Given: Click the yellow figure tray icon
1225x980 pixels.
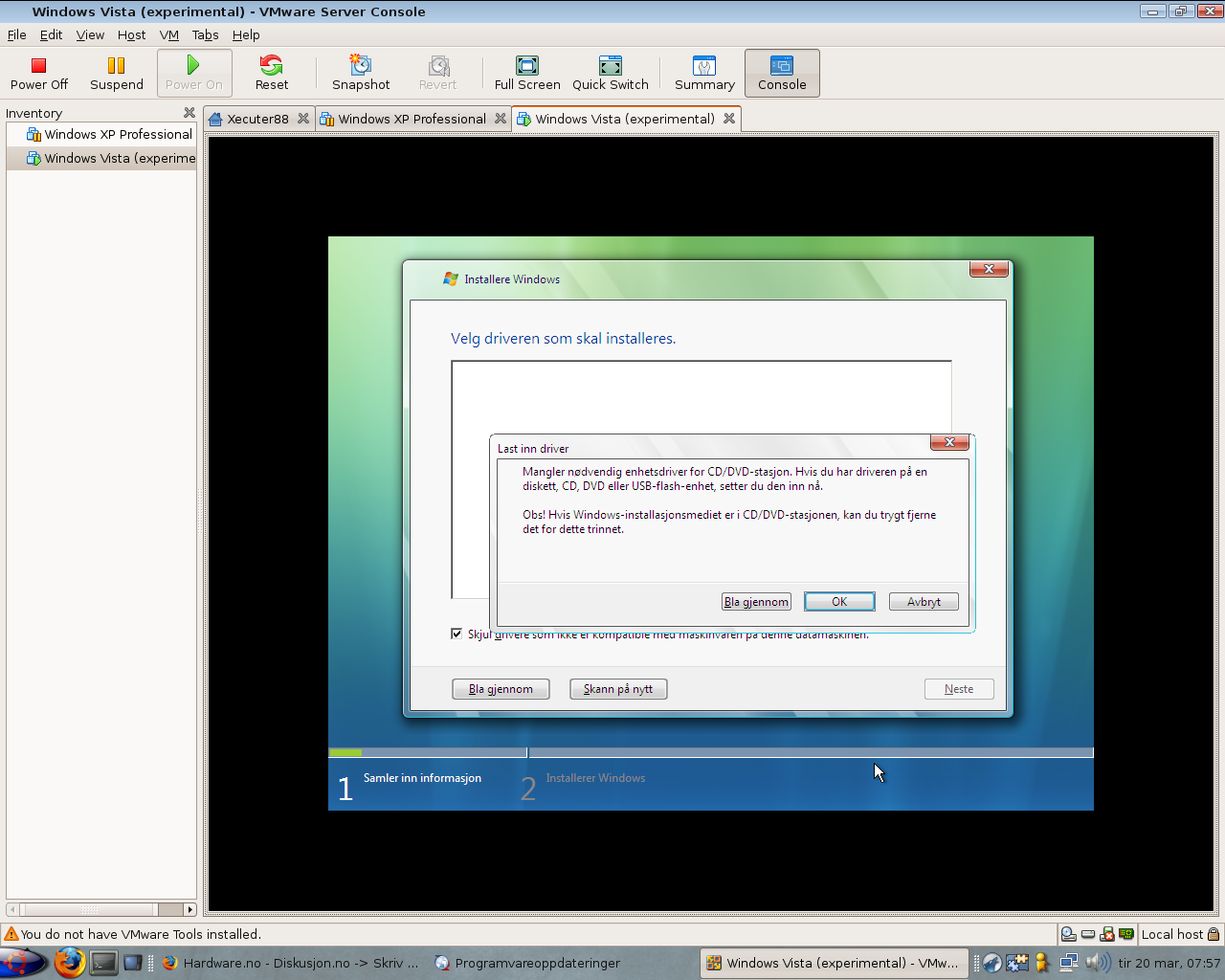Looking at the screenshot, I should pos(1042,963).
